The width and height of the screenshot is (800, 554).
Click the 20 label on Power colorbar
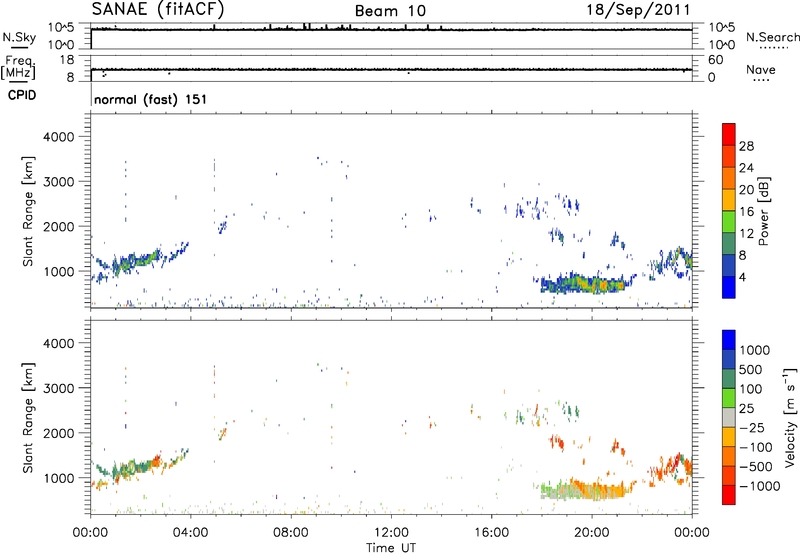(746, 190)
